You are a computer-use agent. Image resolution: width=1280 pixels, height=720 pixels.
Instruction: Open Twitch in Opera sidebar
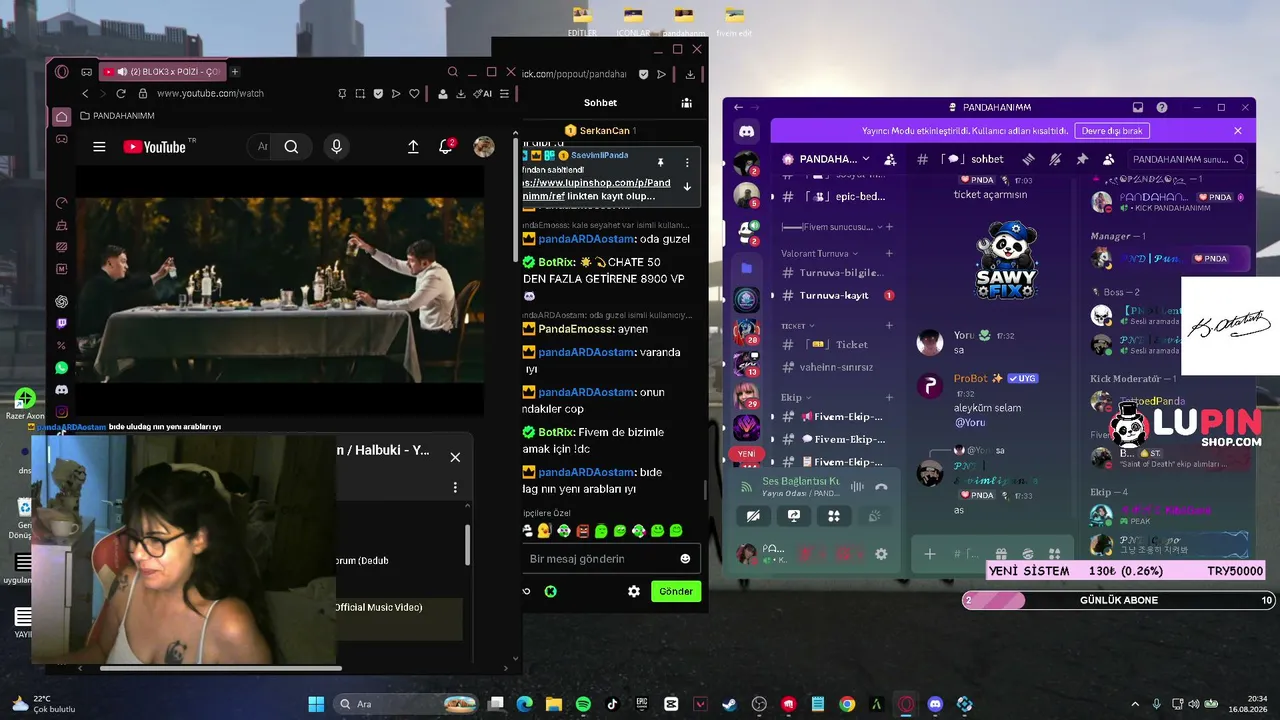[x=62, y=324]
